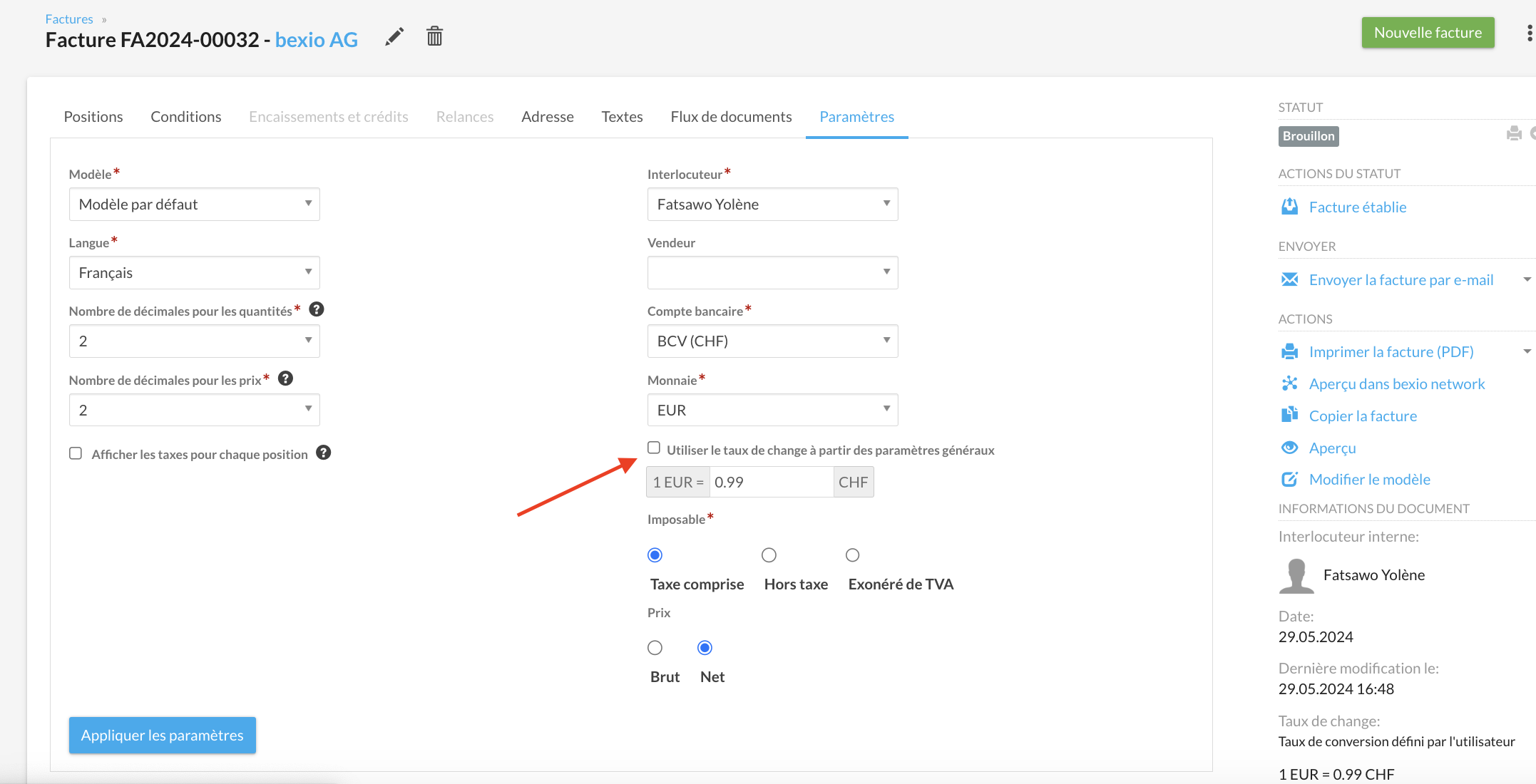Viewport: 1536px width, 784px height.
Task: Click the envelope send by e-mail icon
Action: point(1289,279)
